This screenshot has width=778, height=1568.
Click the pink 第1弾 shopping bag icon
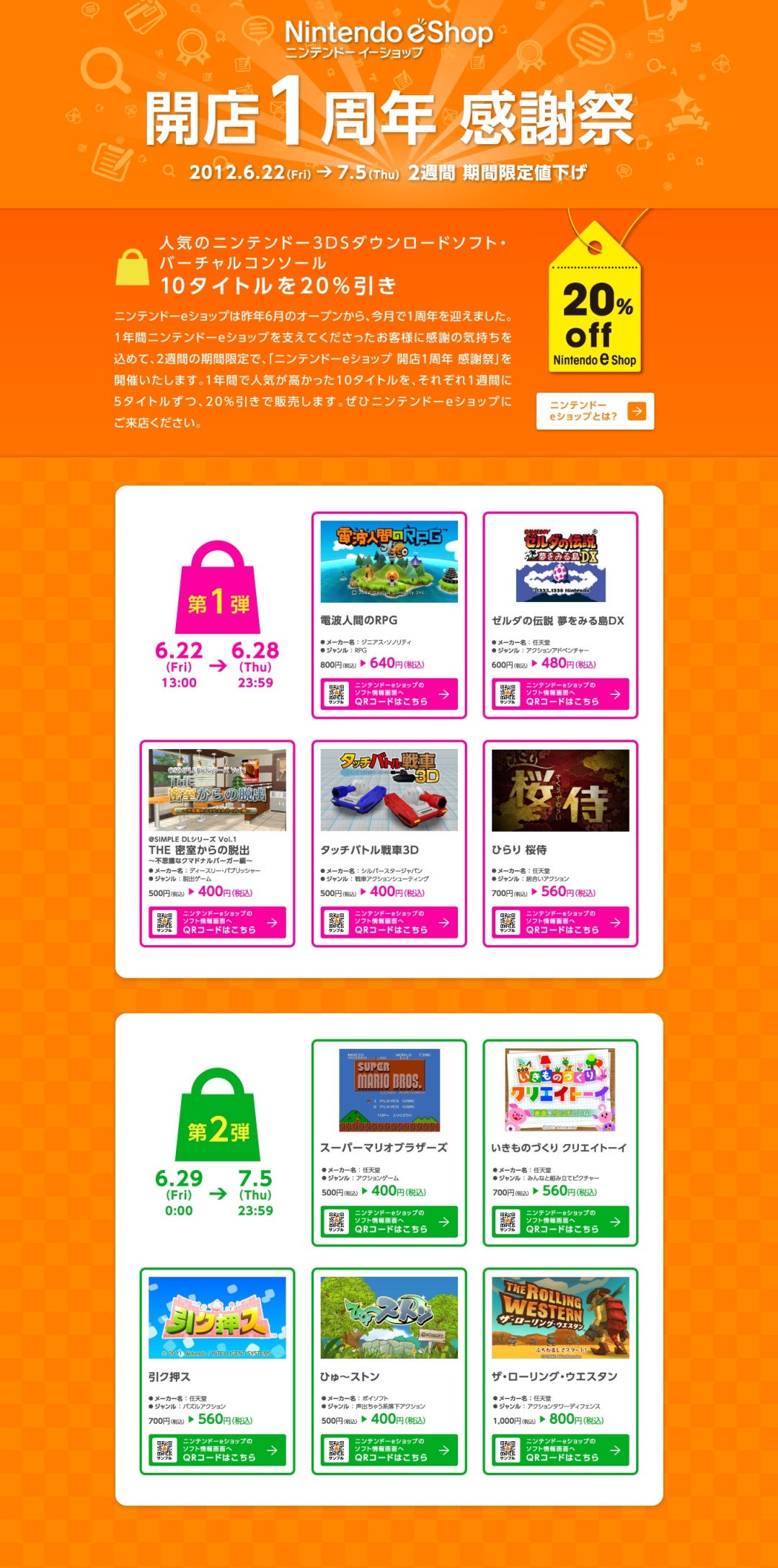[x=218, y=588]
